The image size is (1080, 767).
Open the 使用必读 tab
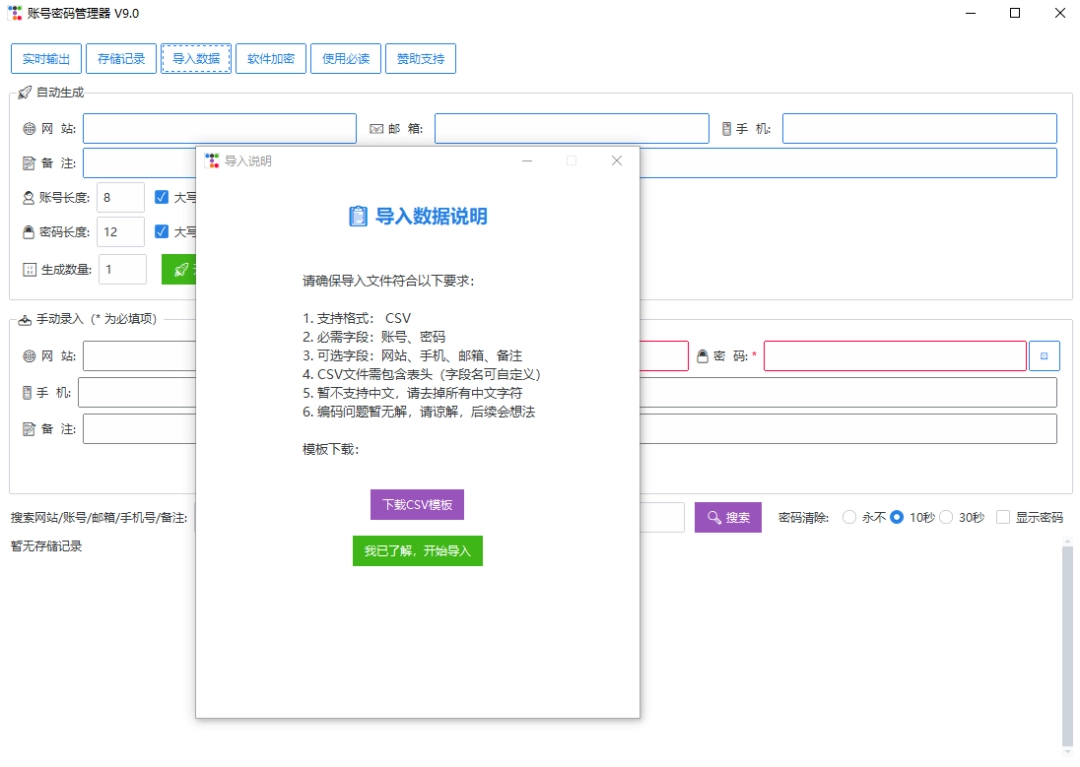346,59
